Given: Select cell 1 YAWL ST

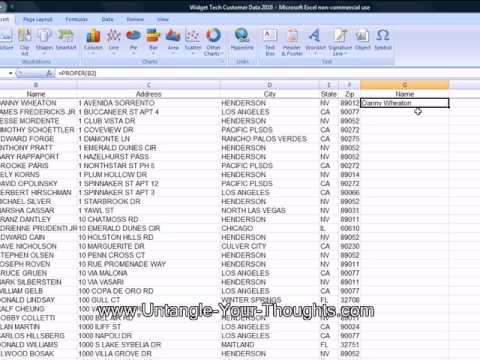Looking at the screenshot, I should point(148,210).
